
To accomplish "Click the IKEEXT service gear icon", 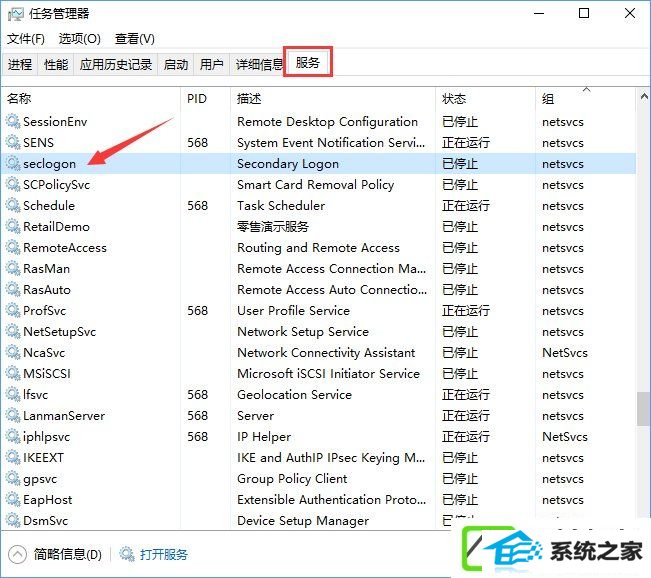I will (13, 458).
